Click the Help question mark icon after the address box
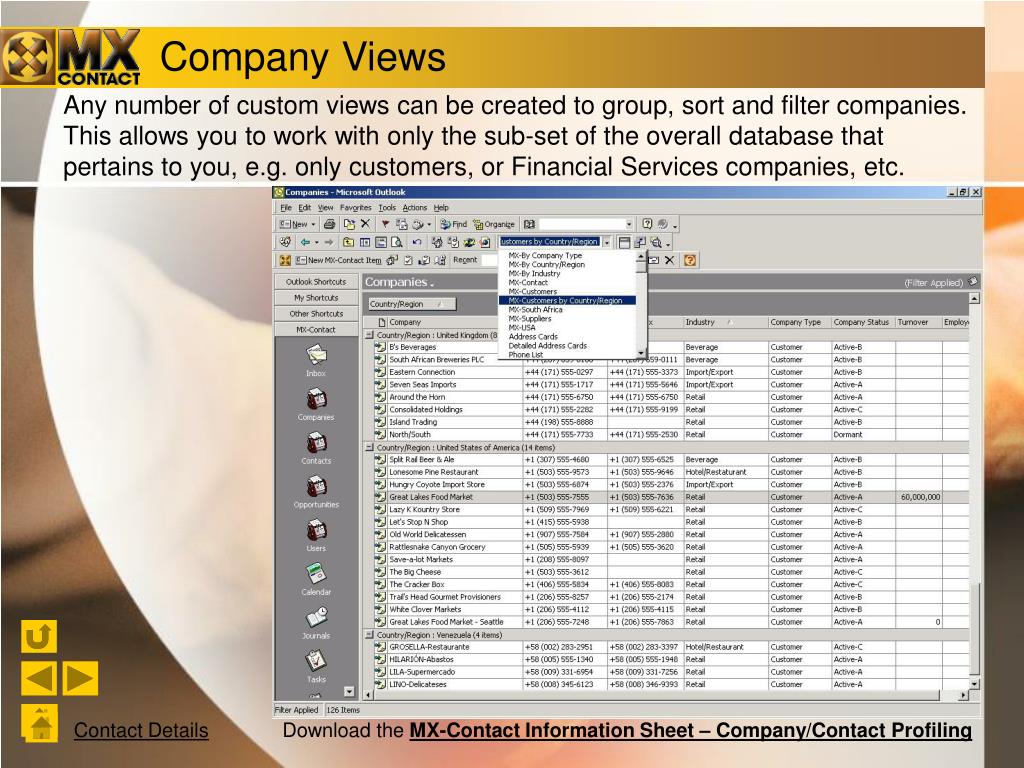This screenshot has height=768, width=1024. 647,224
